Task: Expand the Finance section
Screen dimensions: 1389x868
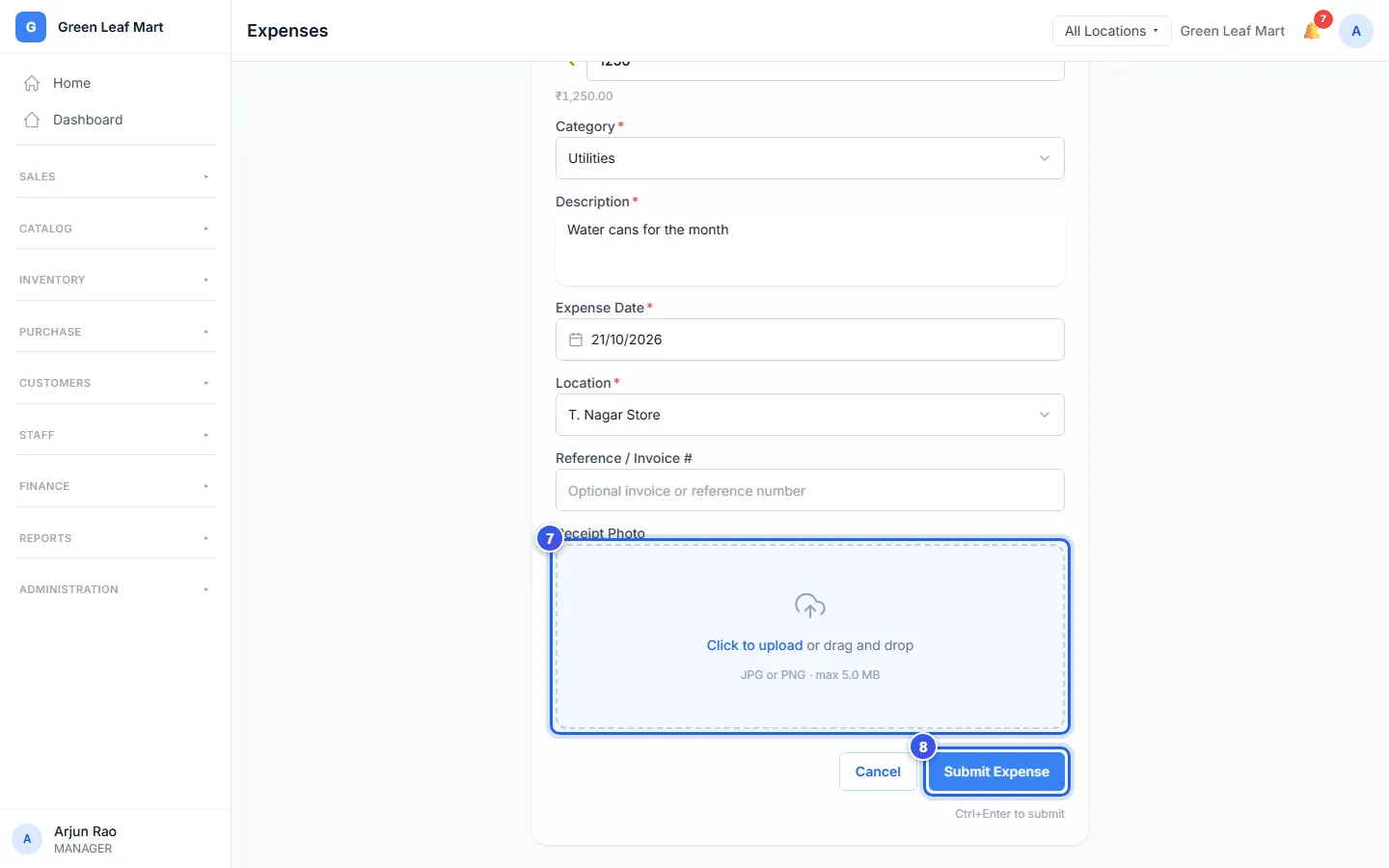Action: click(116, 486)
